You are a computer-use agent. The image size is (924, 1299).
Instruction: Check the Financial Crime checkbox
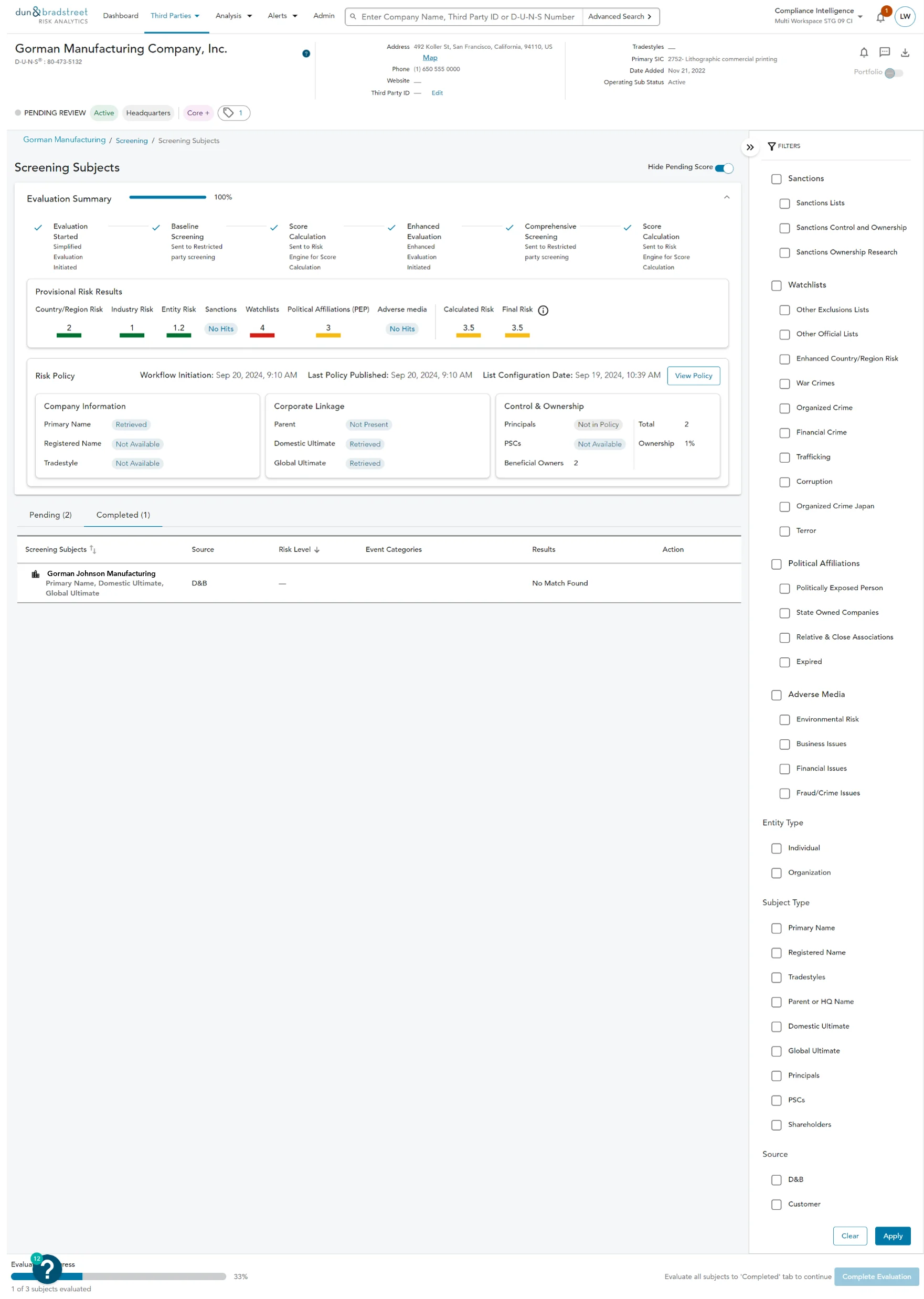coord(784,433)
